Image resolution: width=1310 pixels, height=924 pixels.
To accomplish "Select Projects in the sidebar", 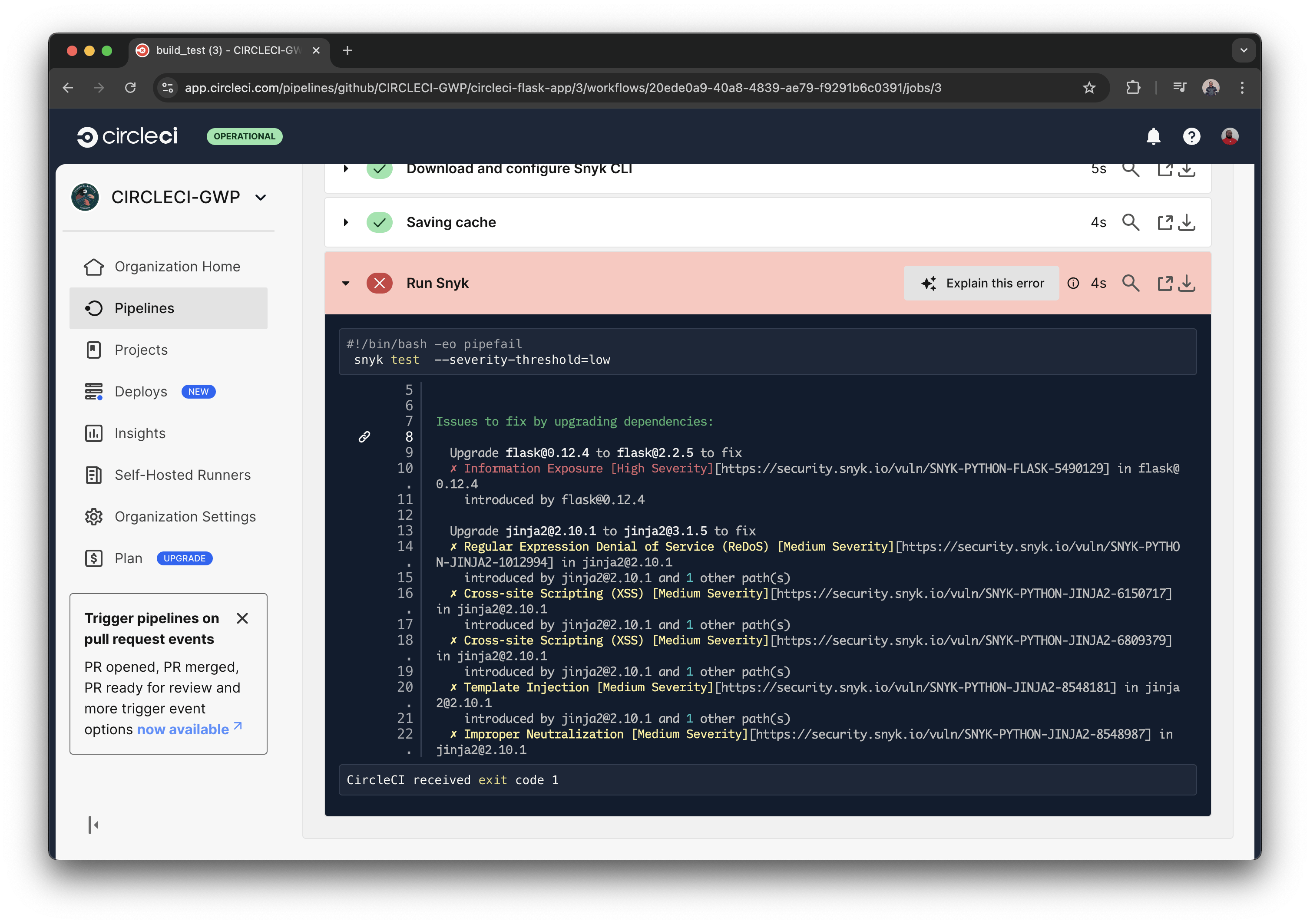I will 93,350.
